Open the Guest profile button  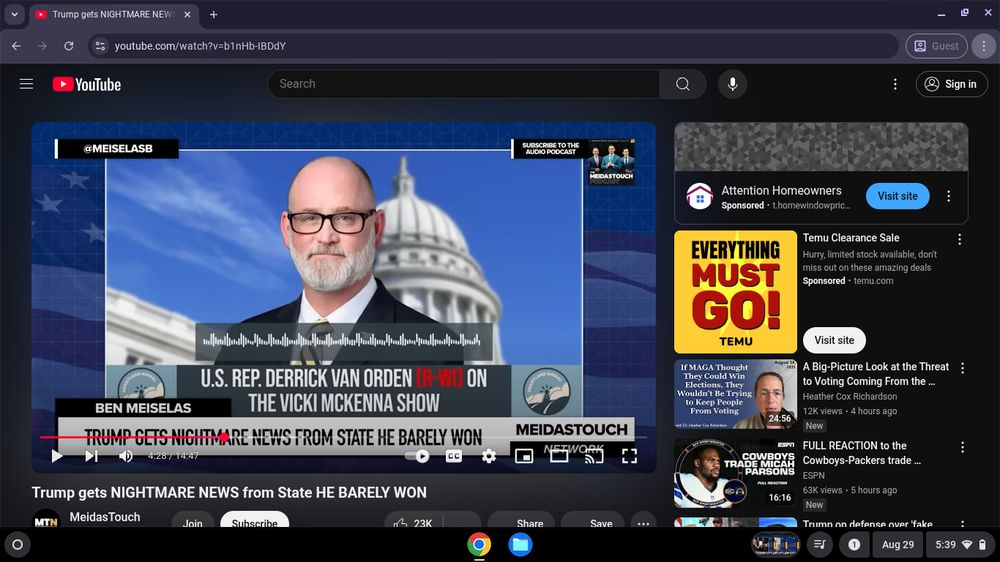point(936,46)
